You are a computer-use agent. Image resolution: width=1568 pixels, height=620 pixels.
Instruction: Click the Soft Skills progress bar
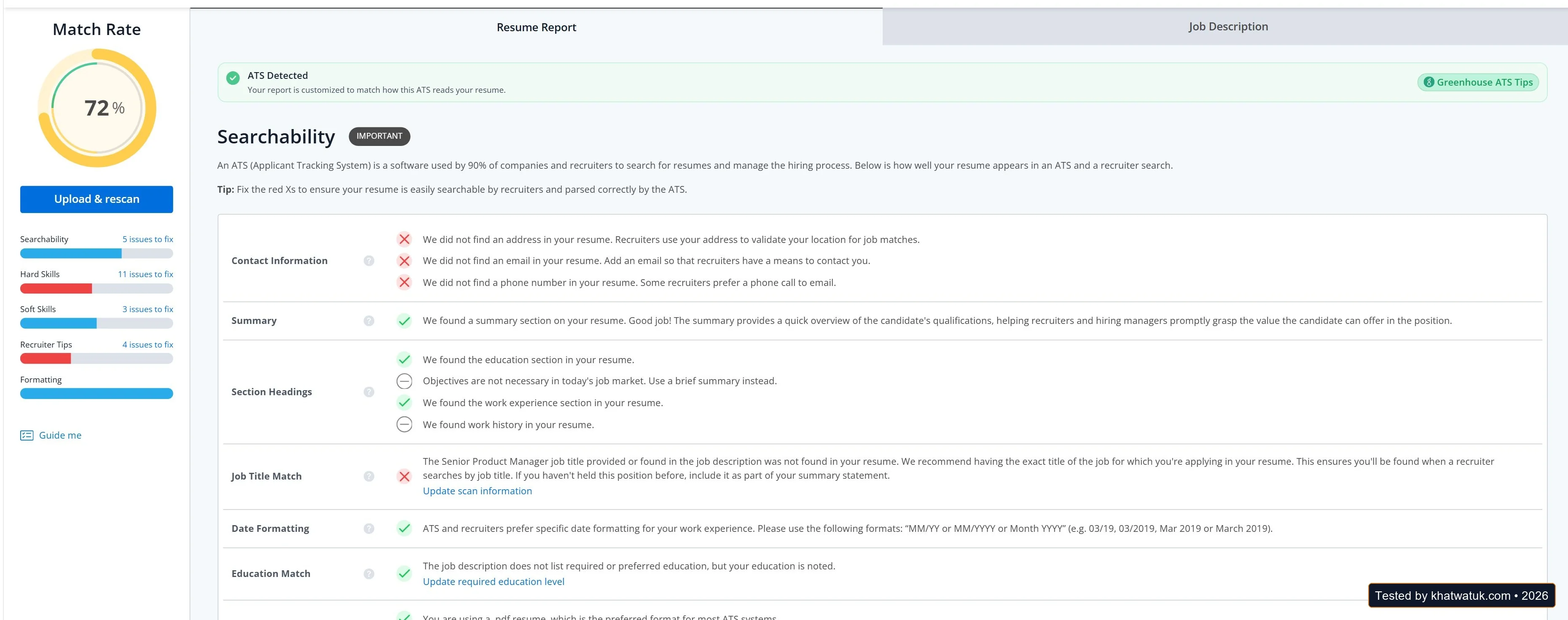coord(97,324)
